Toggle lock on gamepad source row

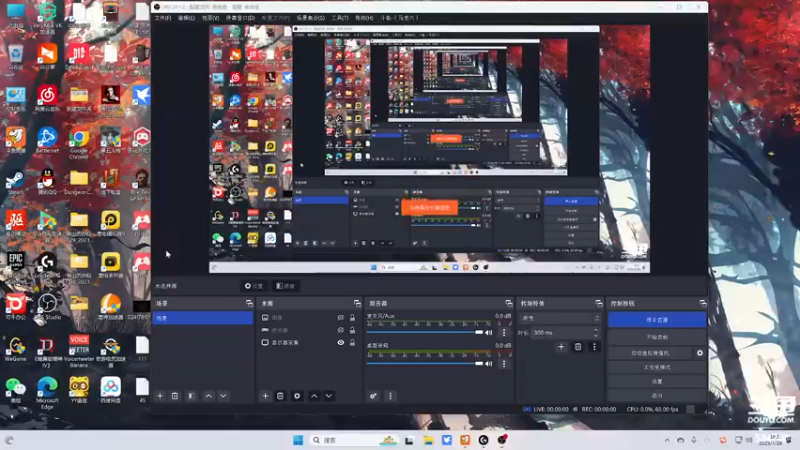coord(352,330)
